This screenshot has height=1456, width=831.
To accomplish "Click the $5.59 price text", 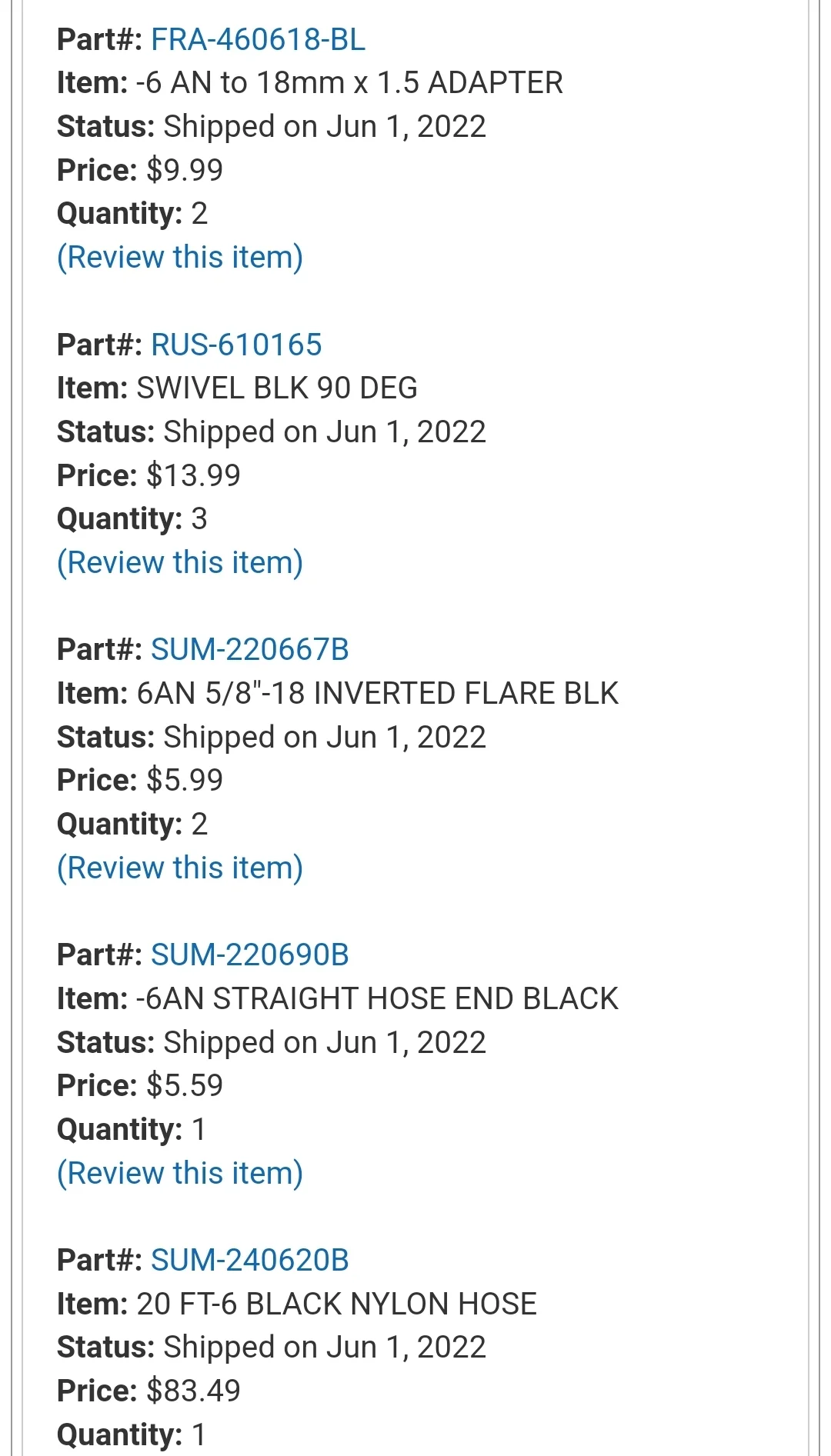I will tap(185, 1086).
